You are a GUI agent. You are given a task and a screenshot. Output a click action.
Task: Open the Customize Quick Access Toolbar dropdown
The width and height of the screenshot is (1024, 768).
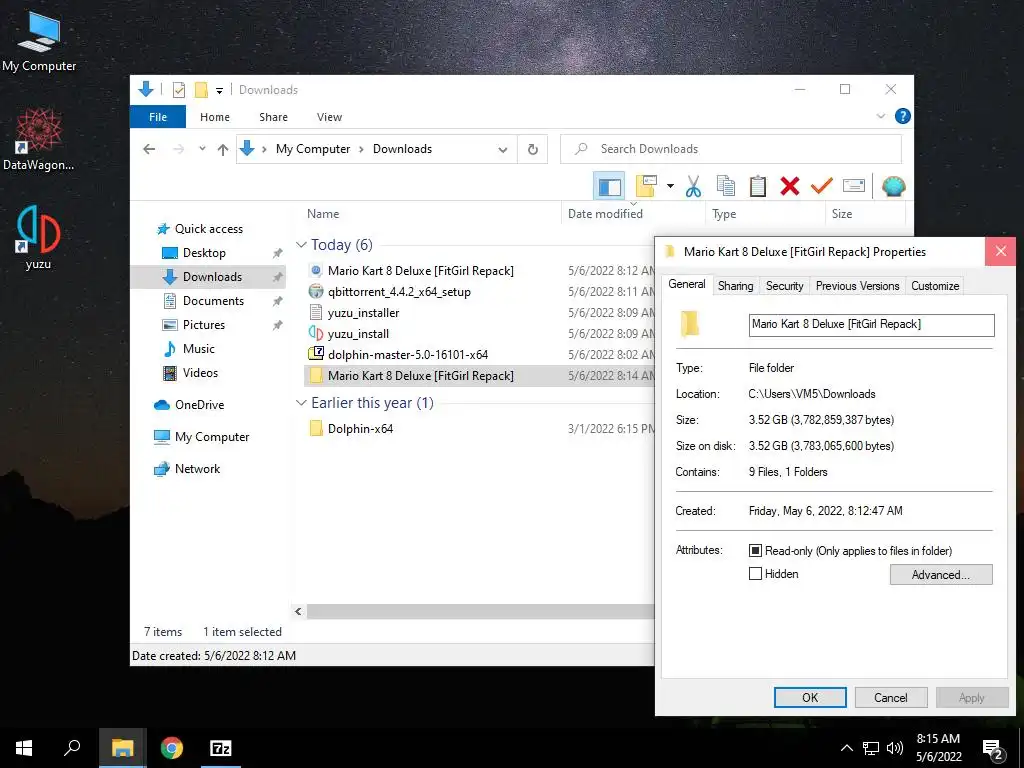[219, 90]
